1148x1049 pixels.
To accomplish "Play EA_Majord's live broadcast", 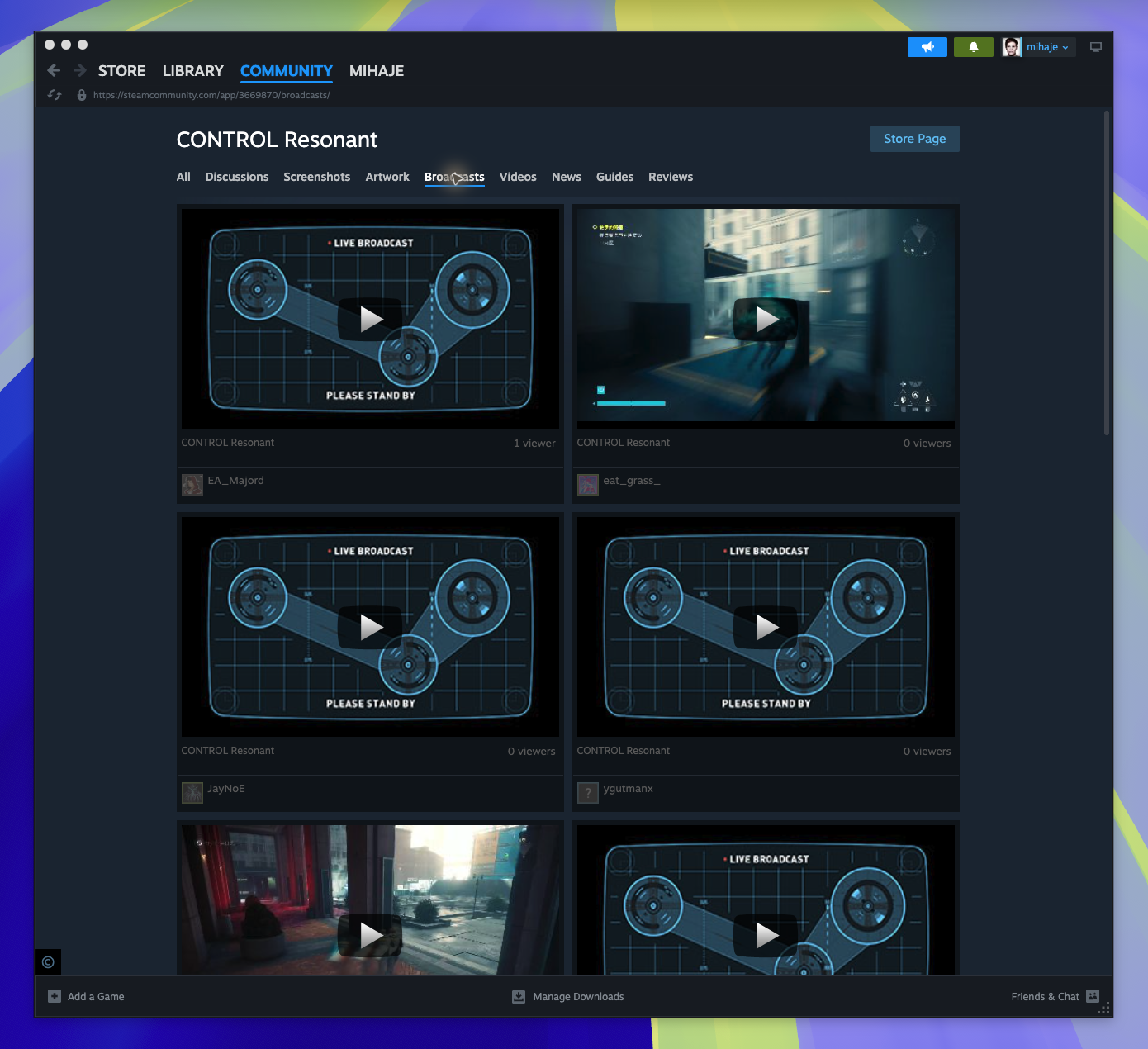I will coord(370,319).
